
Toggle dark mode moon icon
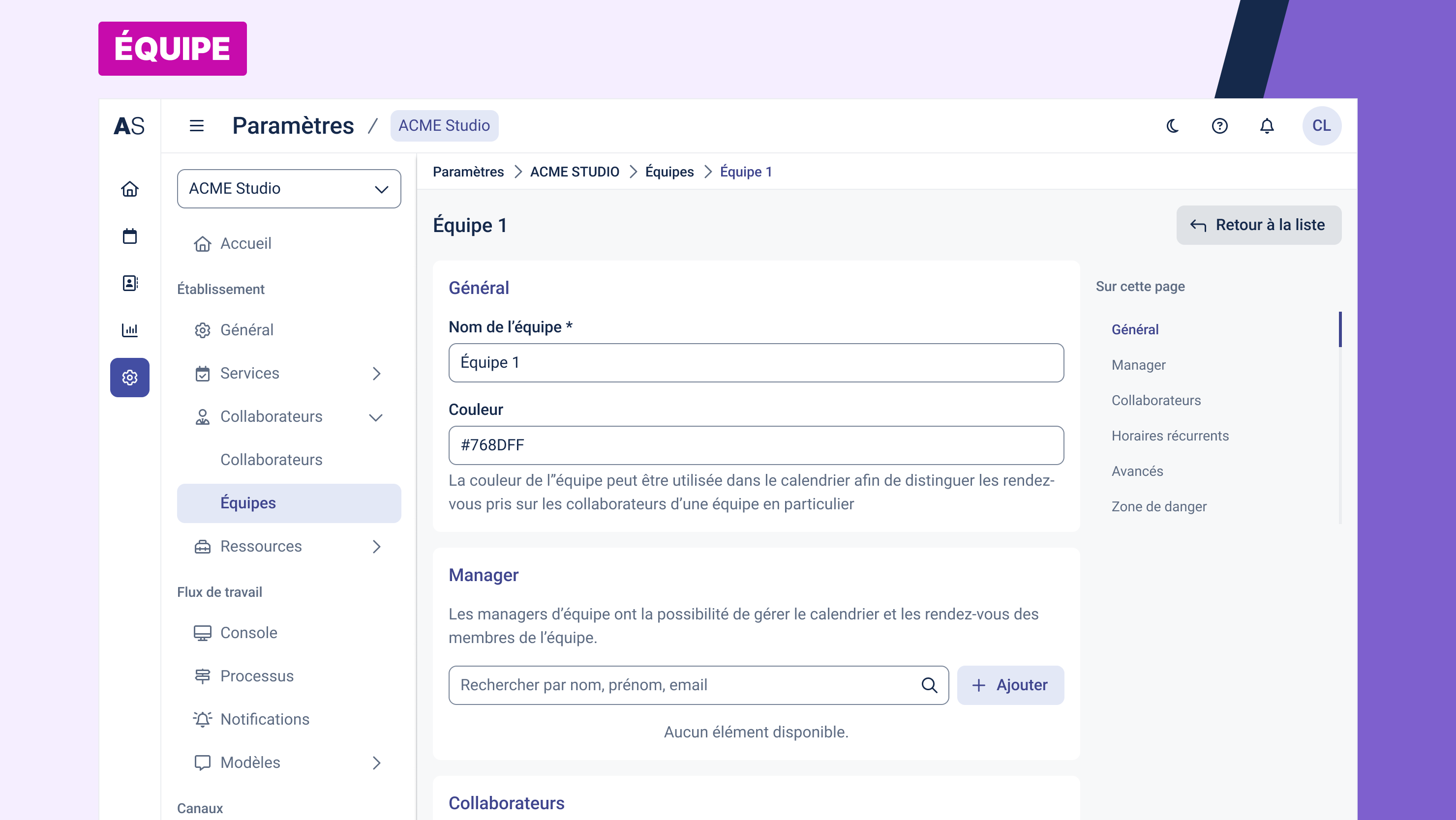[x=1173, y=125]
